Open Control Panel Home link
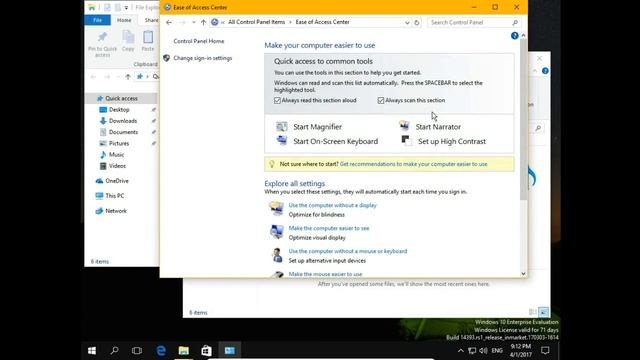Screen dimensions: 640x360 199,41
